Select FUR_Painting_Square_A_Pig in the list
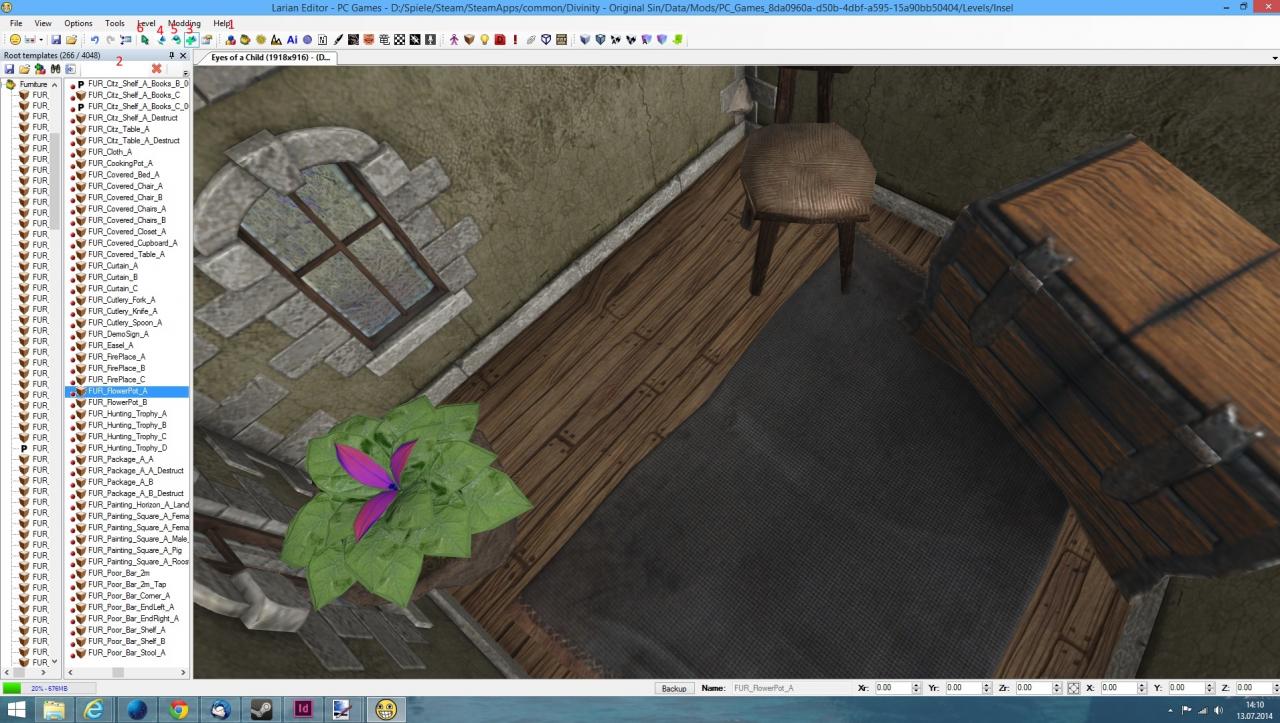The height and width of the screenshot is (723, 1280). click(134, 551)
